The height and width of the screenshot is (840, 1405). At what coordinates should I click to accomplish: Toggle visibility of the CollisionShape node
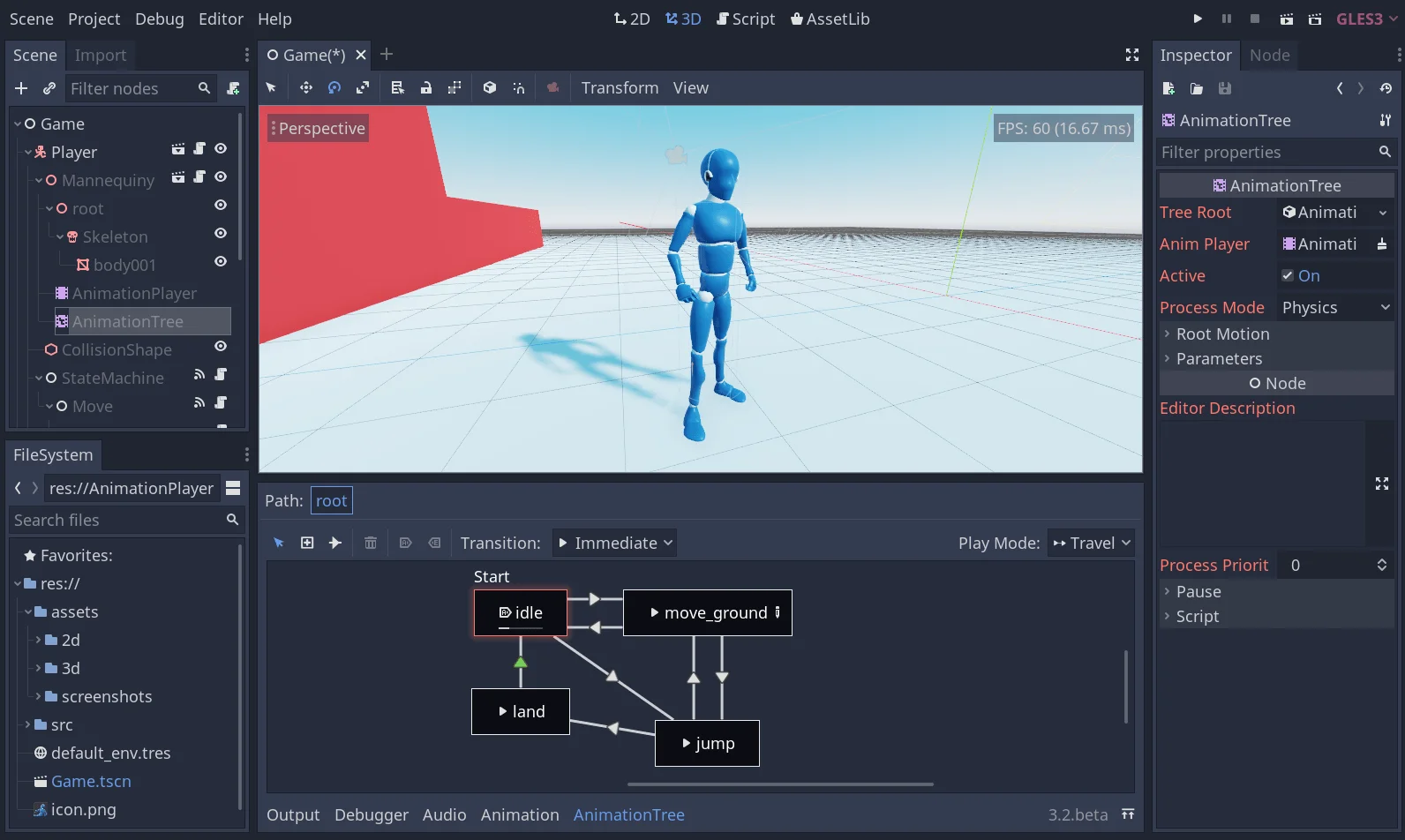(221, 347)
